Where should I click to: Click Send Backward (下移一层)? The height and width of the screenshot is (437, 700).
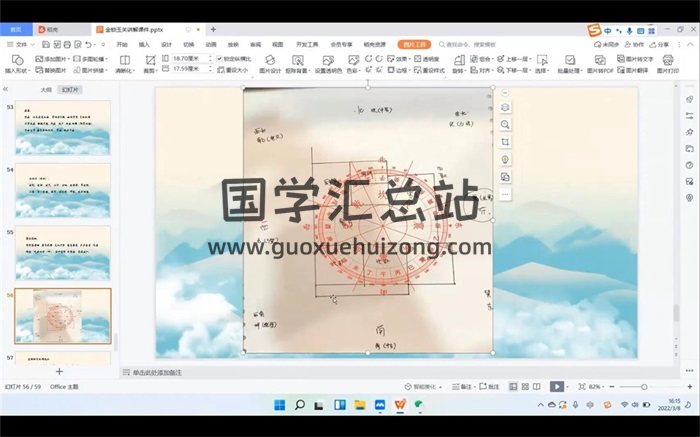[x=514, y=70]
